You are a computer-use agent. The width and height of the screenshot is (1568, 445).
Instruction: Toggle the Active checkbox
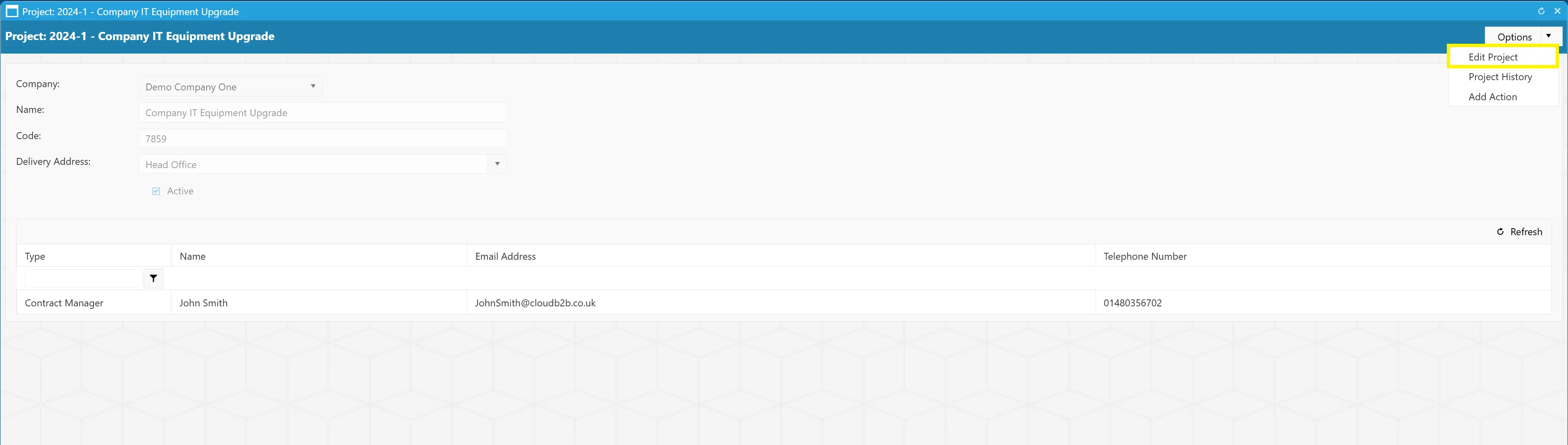tap(156, 191)
